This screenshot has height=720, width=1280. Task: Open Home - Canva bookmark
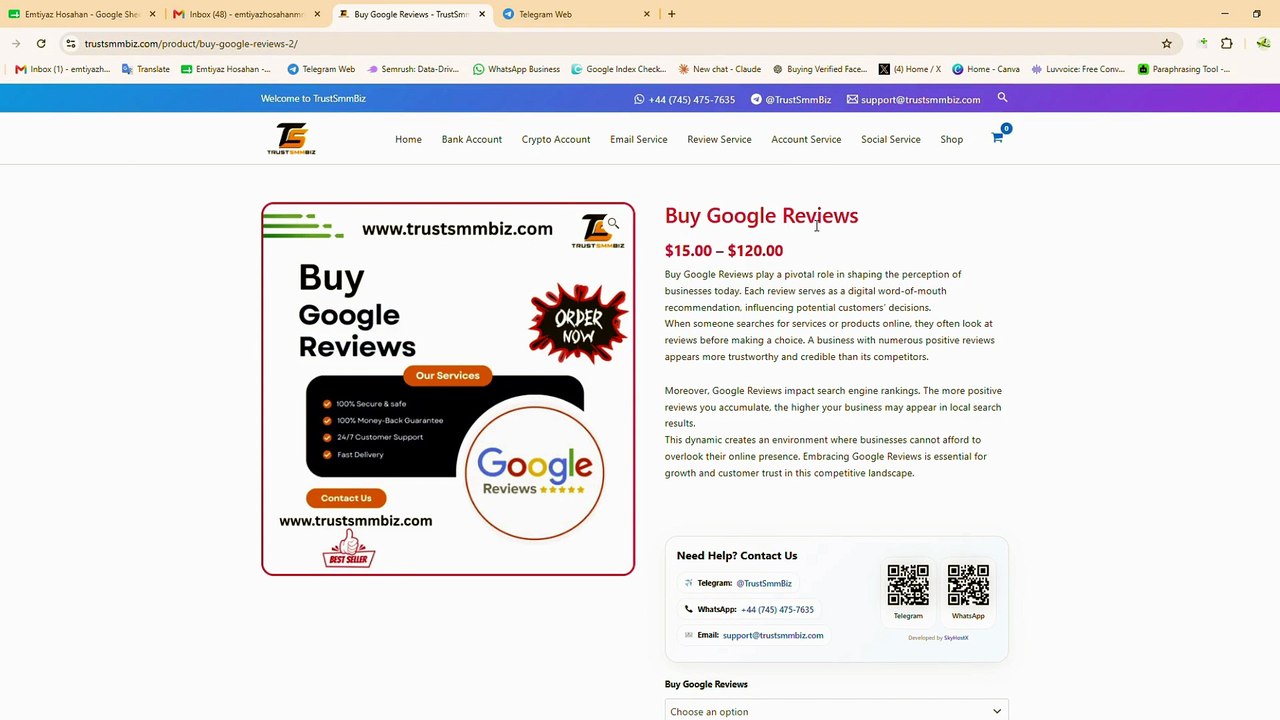986,69
